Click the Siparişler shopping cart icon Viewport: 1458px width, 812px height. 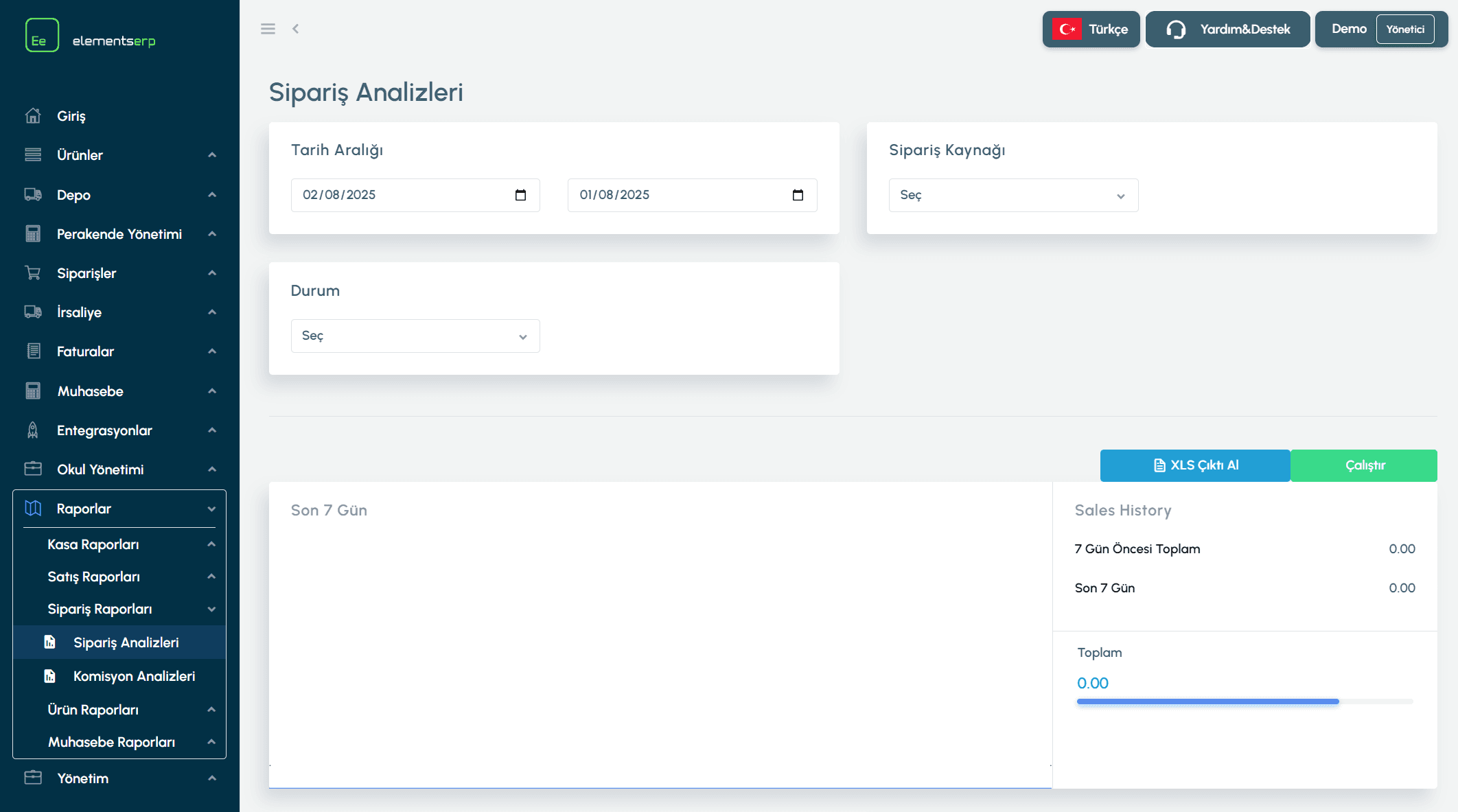tap(33, 273)
